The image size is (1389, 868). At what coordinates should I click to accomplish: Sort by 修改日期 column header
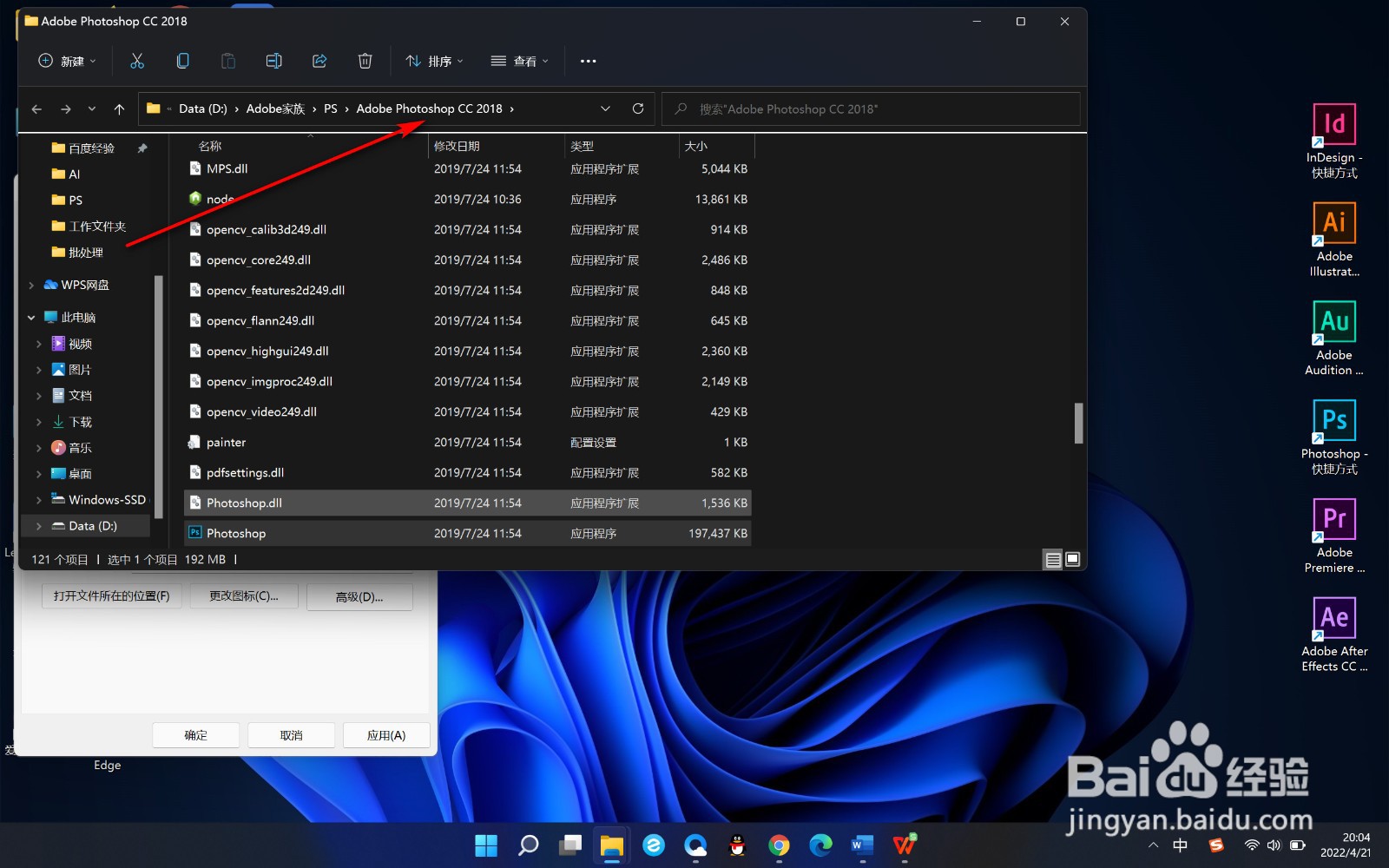457,146
